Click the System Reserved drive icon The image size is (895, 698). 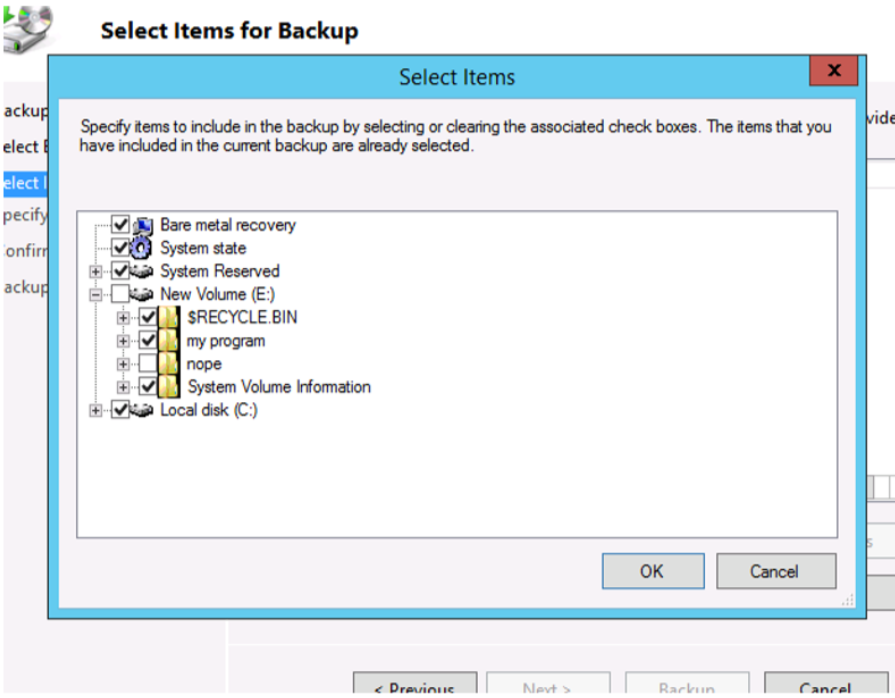point(143,271)
